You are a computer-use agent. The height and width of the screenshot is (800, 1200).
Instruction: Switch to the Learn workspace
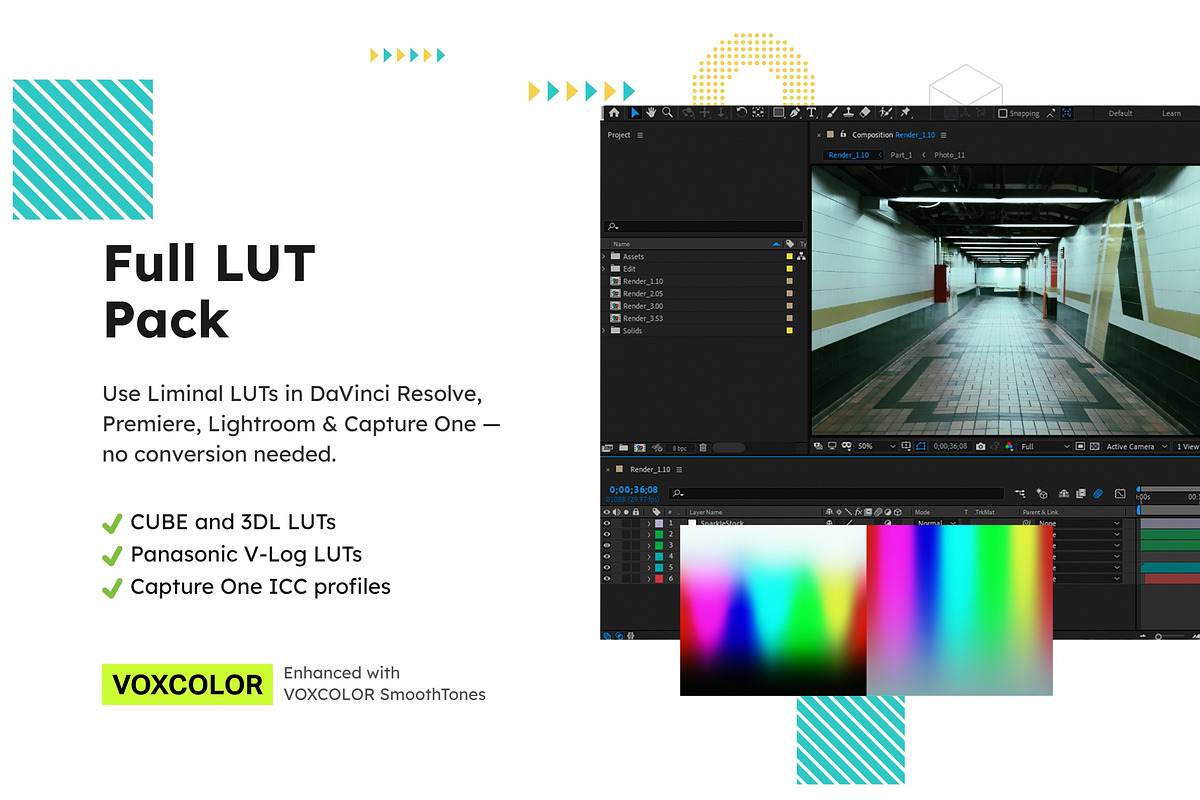point(1171,114)
